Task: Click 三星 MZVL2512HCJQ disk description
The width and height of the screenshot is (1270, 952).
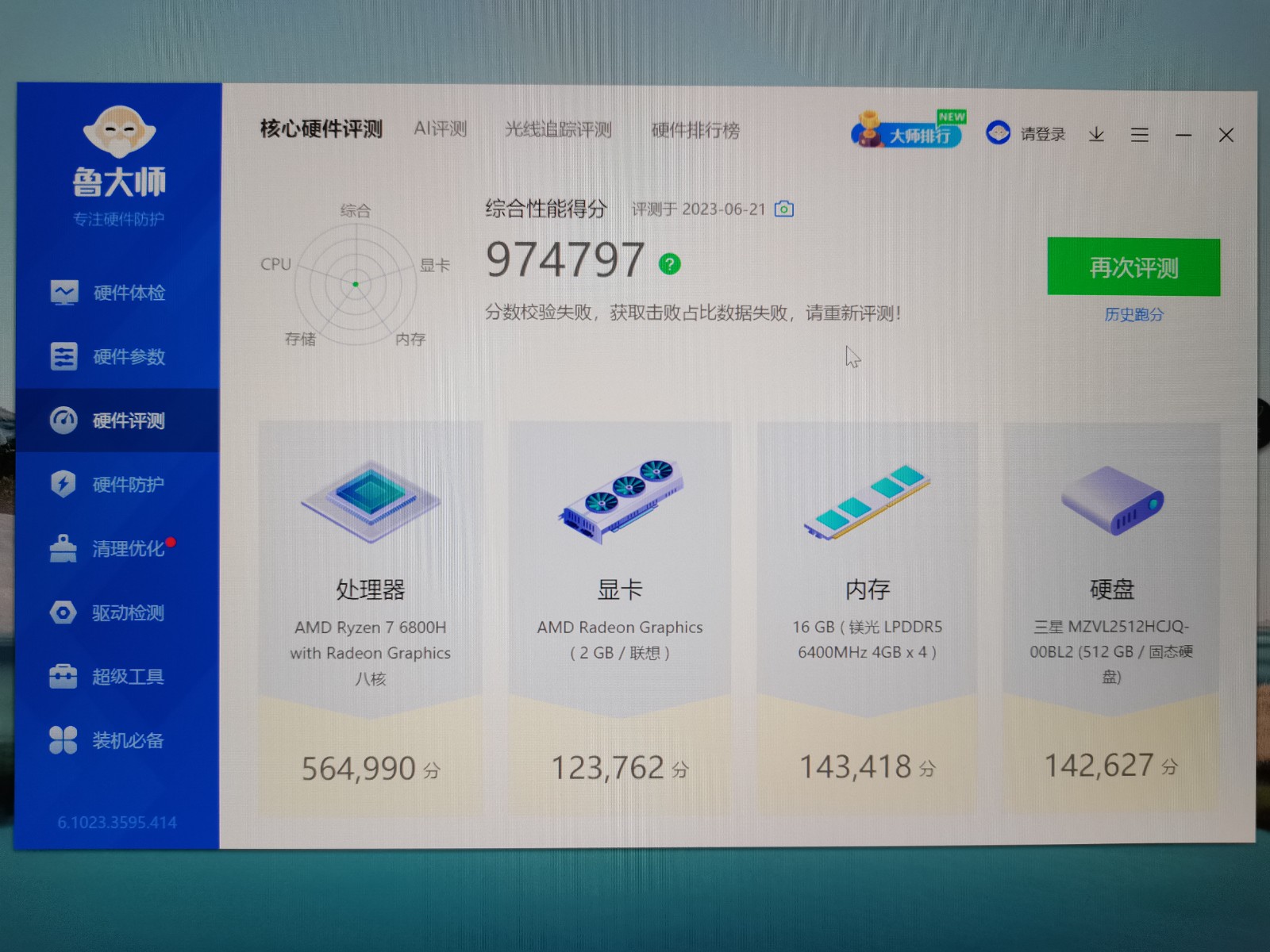Action: [x=1111, y=651]
